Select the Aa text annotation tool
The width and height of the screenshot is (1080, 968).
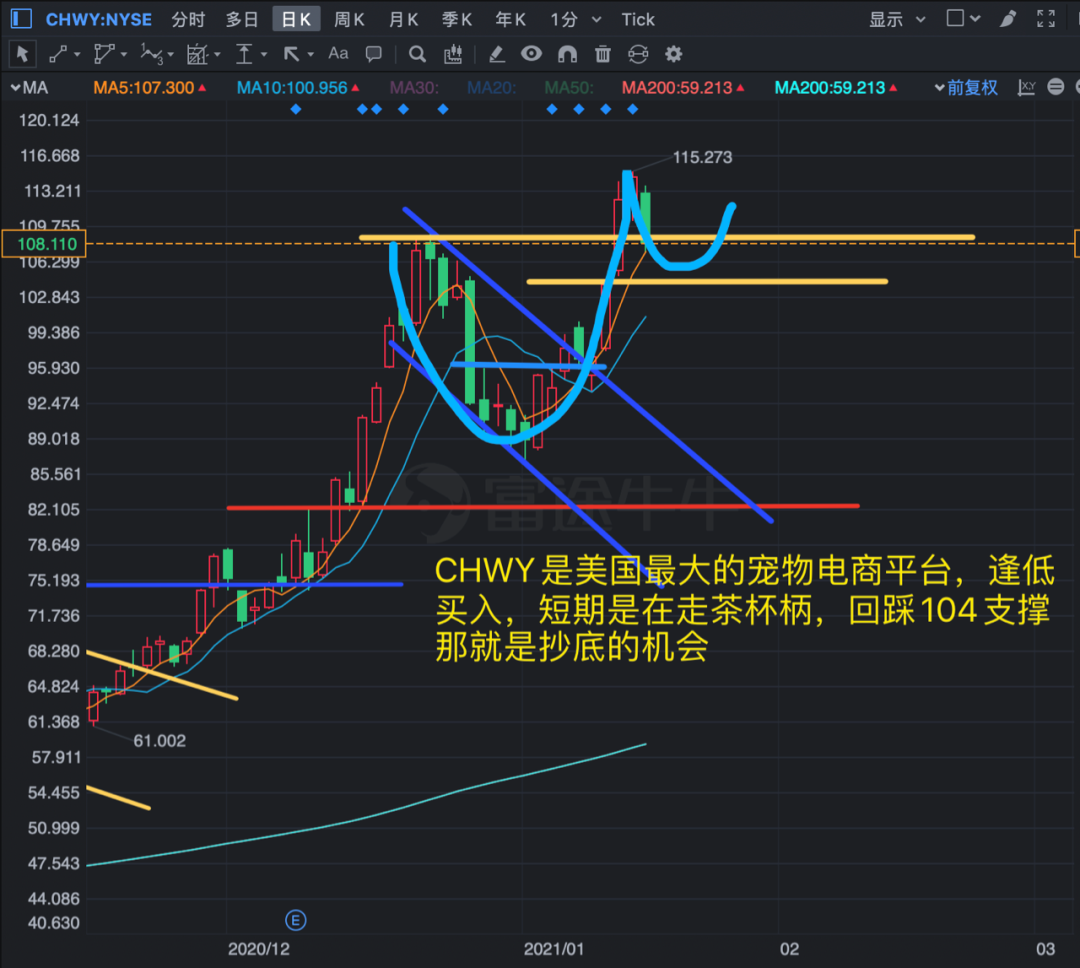[338, 53]
